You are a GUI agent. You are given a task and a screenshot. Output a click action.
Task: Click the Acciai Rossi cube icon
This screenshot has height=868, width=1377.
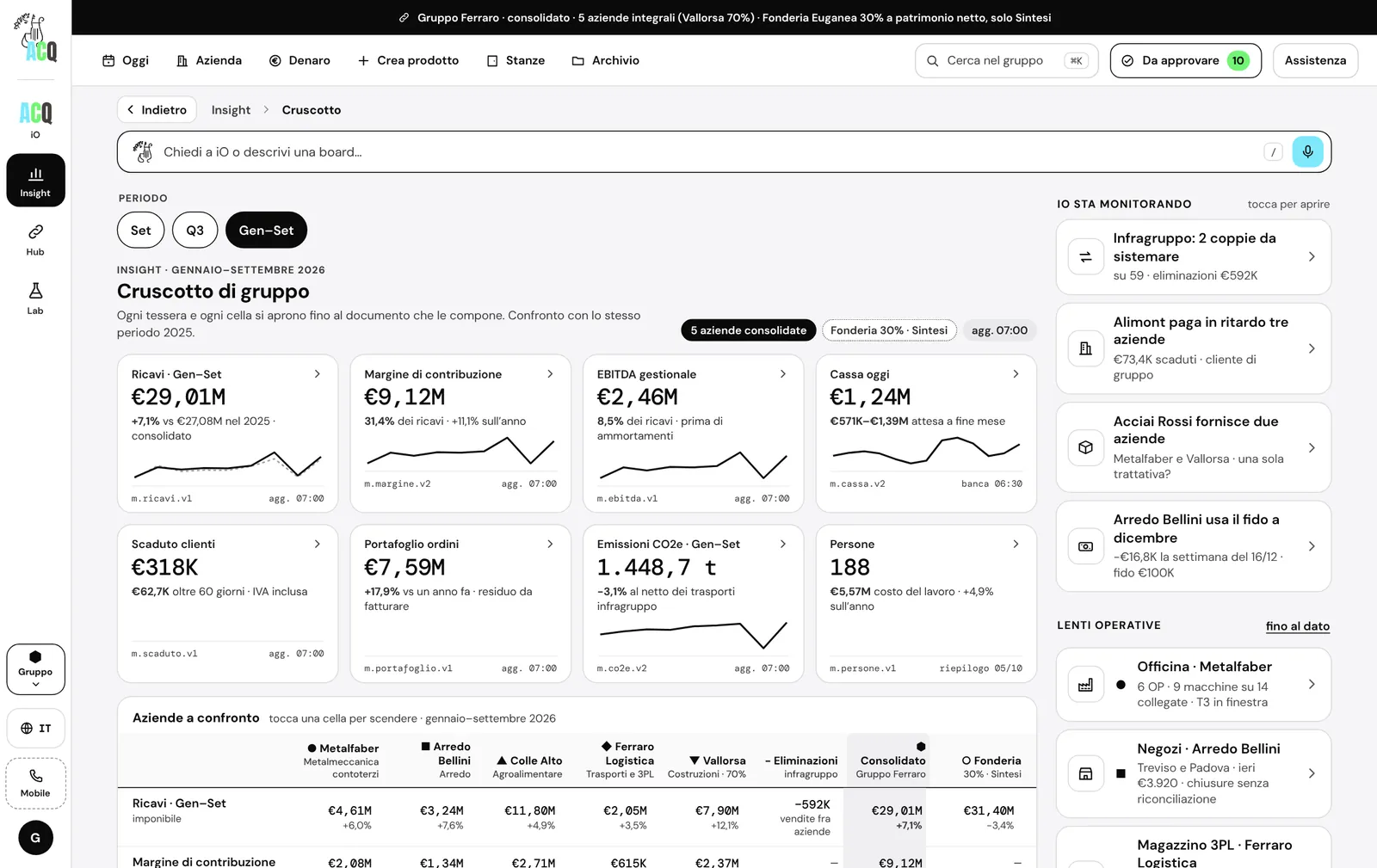(1086, 447)
